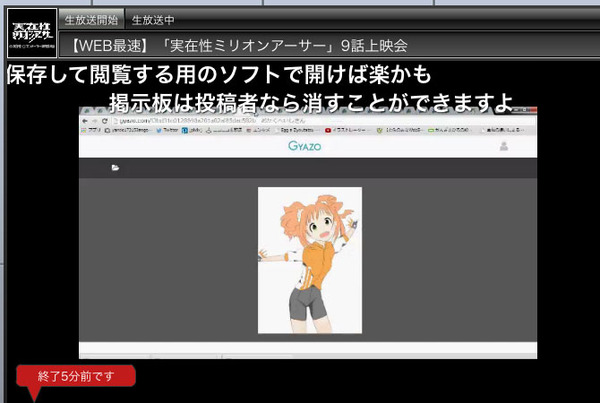600x403 pixels.
Task: Open the YouTube イラストレーター bookmark
Action: (346, 130)
